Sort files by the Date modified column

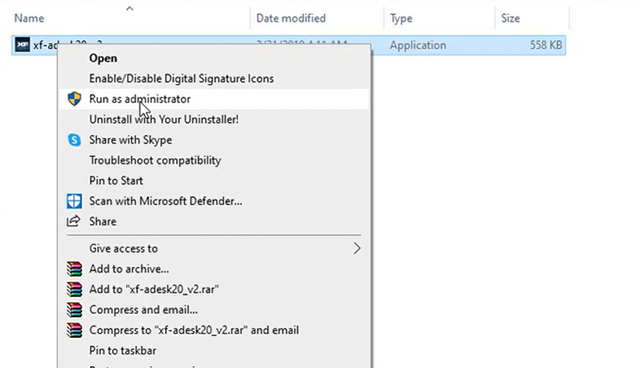click(291, 18)
